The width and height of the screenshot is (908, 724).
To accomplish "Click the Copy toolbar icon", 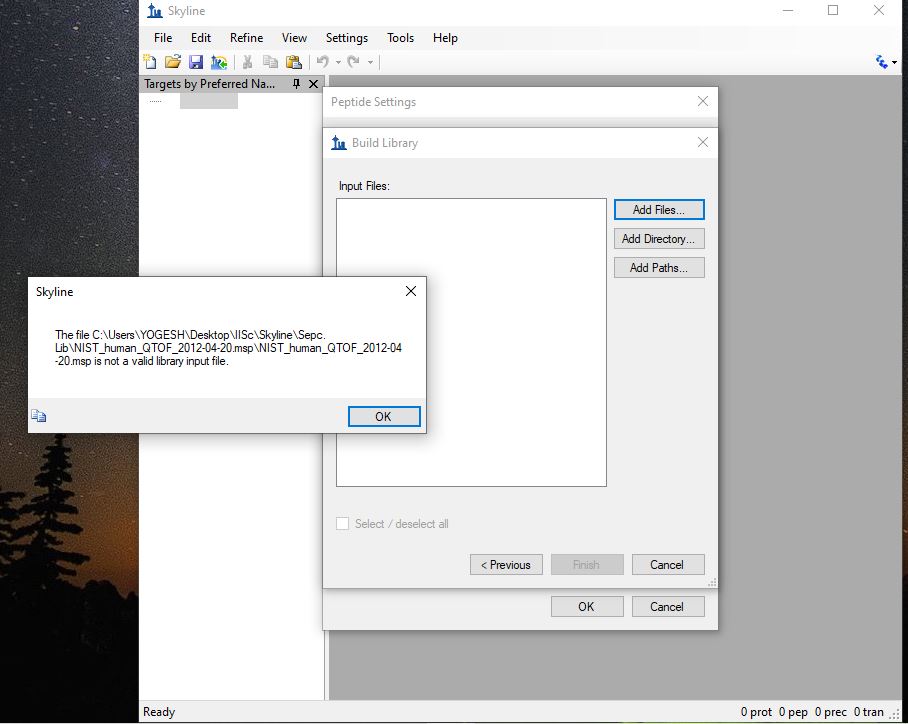I will pyautogui.click(x=270, y=61).
